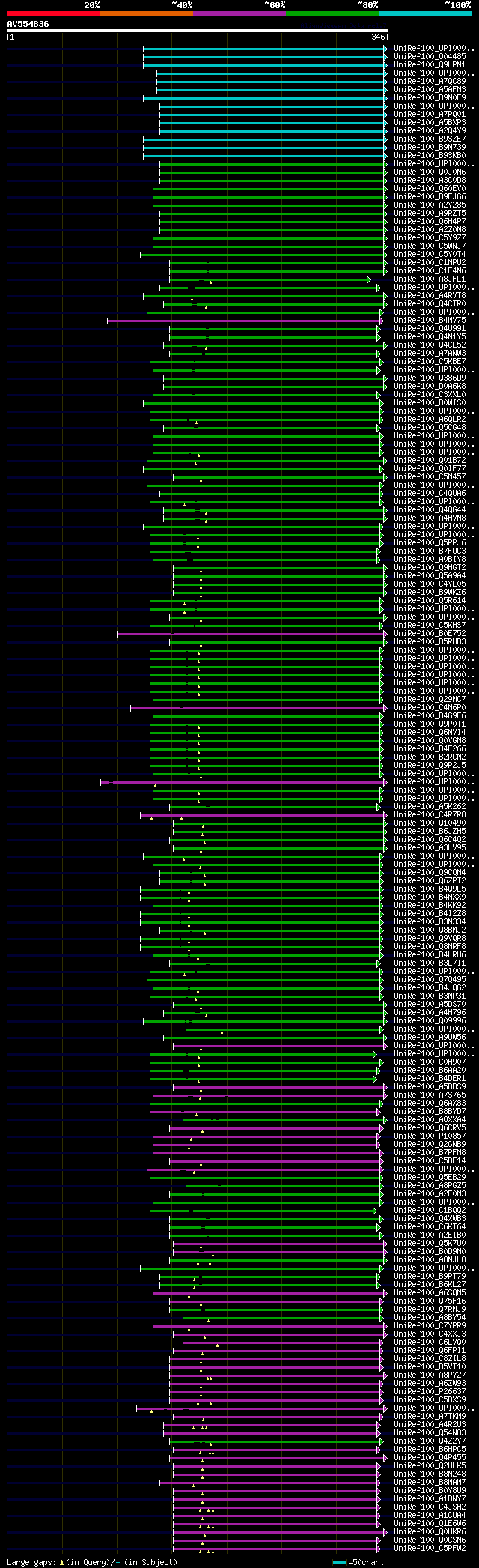Open hit UniRef100_Q9LPN1
The height and width of the screenshot is (1568, 479).
[430, 65]
